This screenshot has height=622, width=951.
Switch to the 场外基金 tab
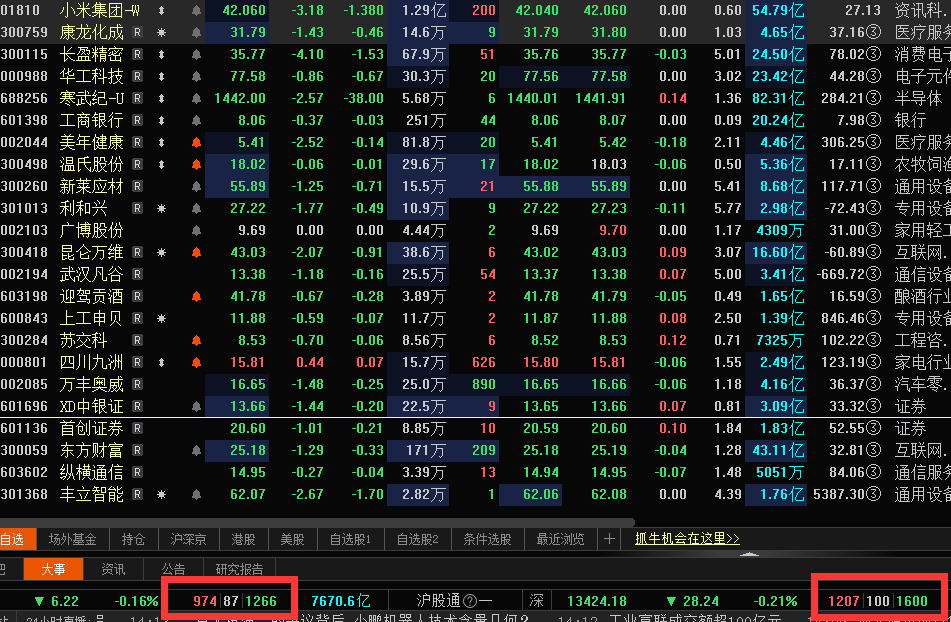point(73,539)
